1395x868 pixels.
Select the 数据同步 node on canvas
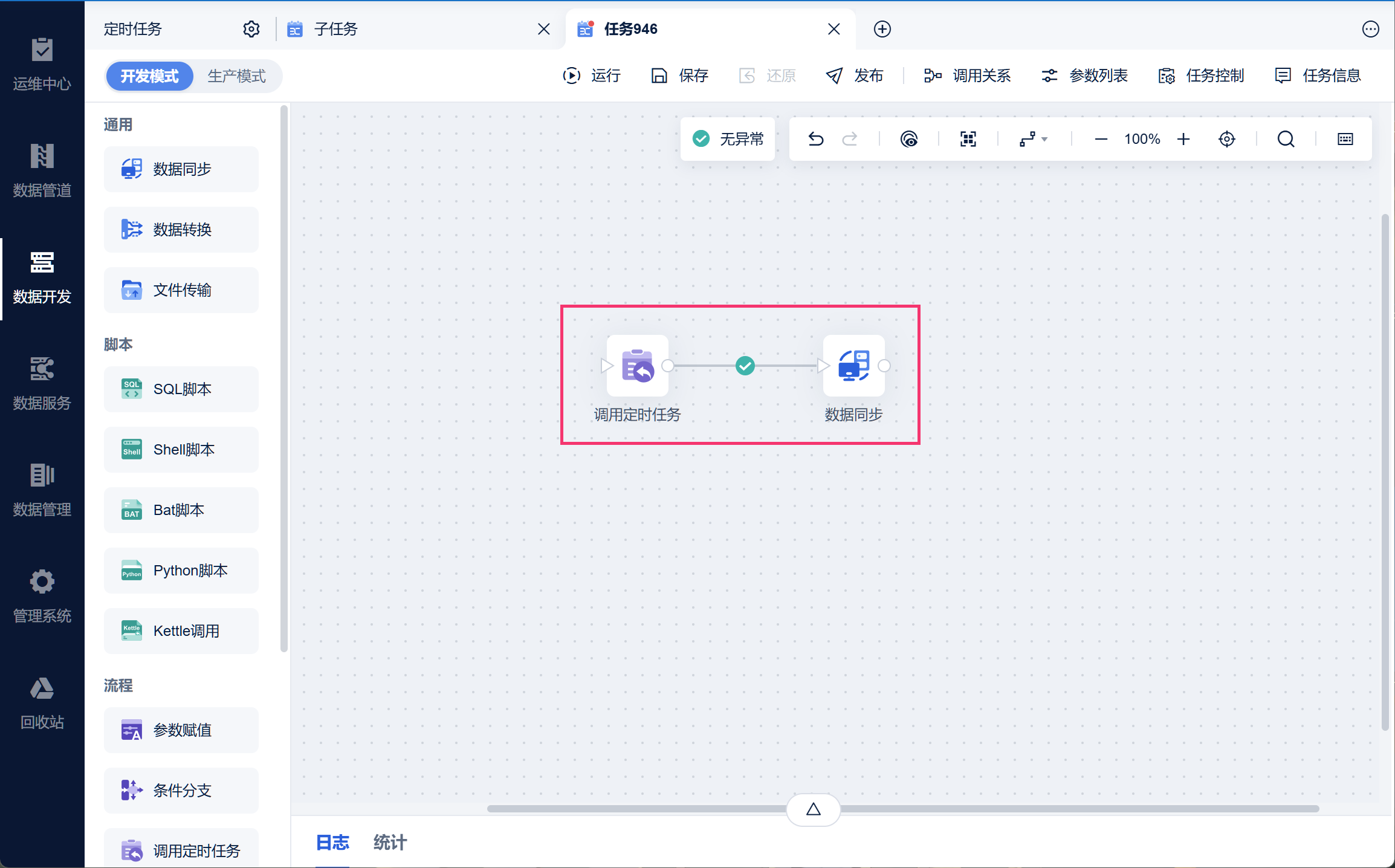click(853, 366)
